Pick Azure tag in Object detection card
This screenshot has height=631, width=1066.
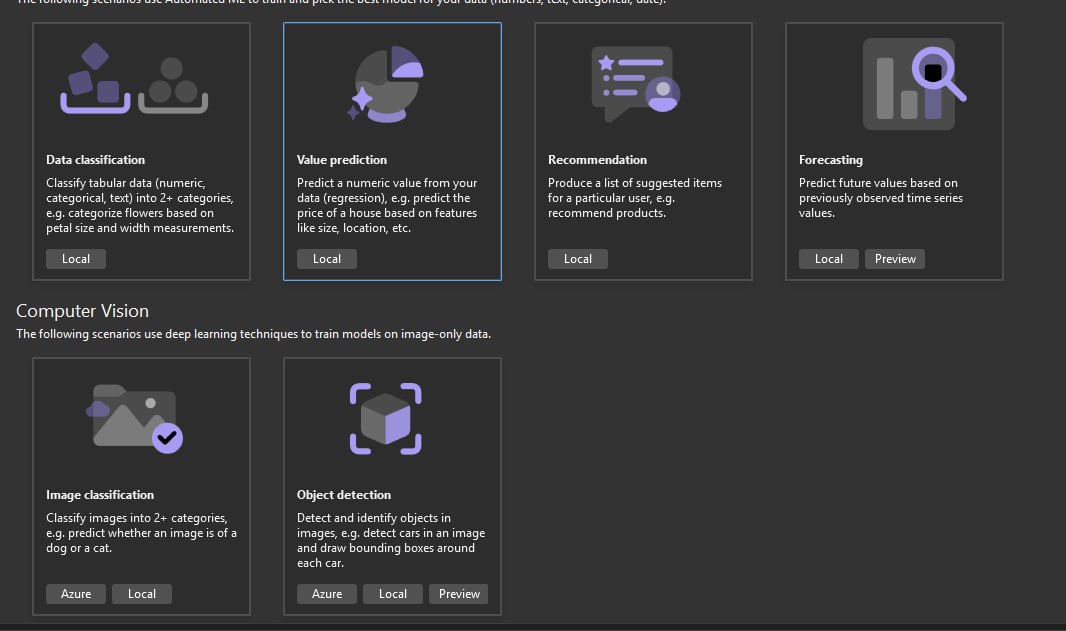point(327,594)
